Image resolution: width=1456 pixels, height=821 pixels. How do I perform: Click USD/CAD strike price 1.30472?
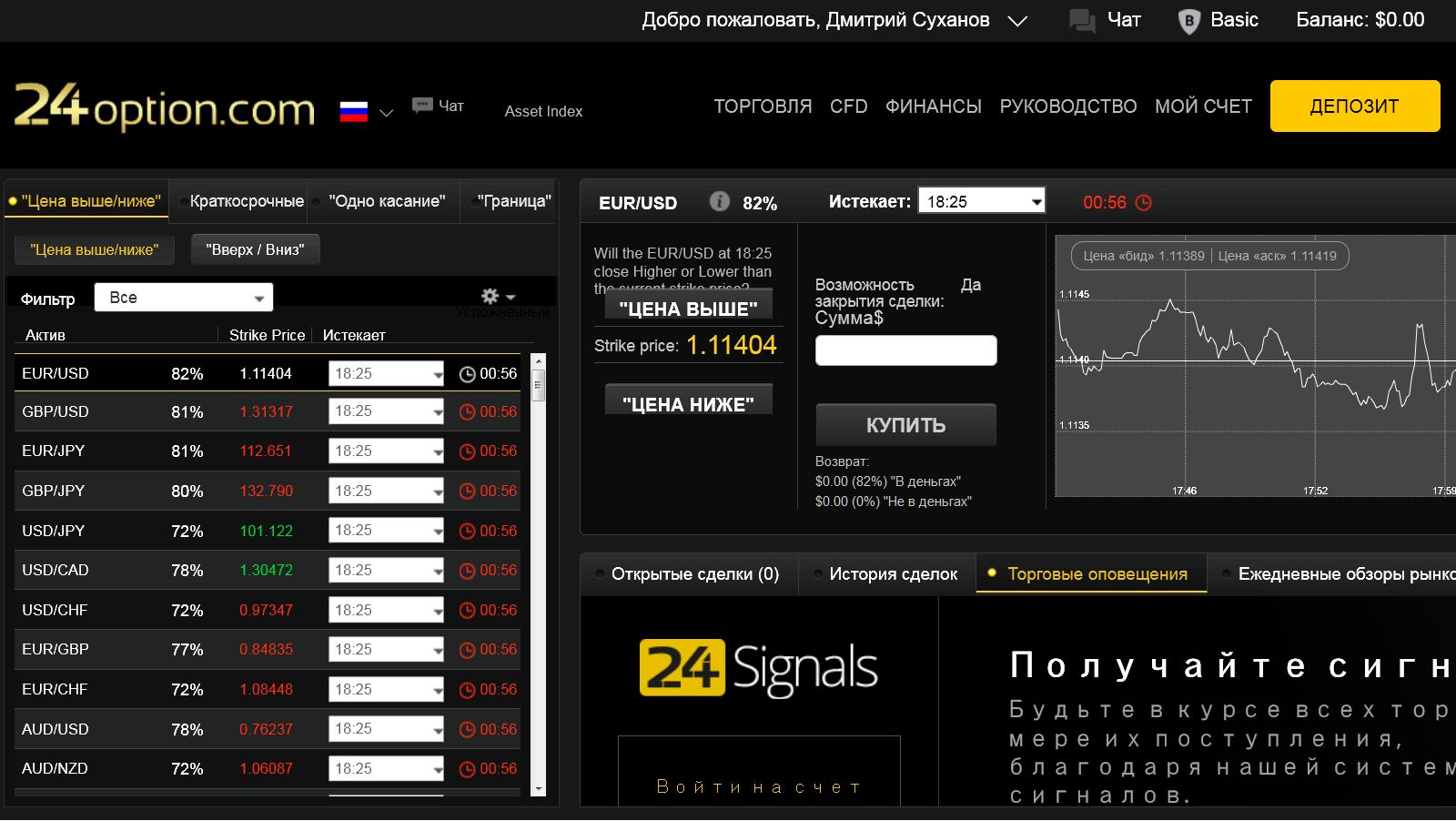[x=266, y=570]
